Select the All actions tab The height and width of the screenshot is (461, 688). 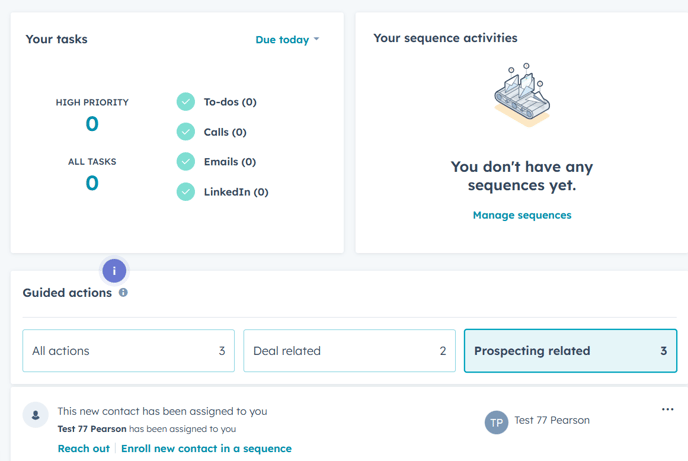128,351
